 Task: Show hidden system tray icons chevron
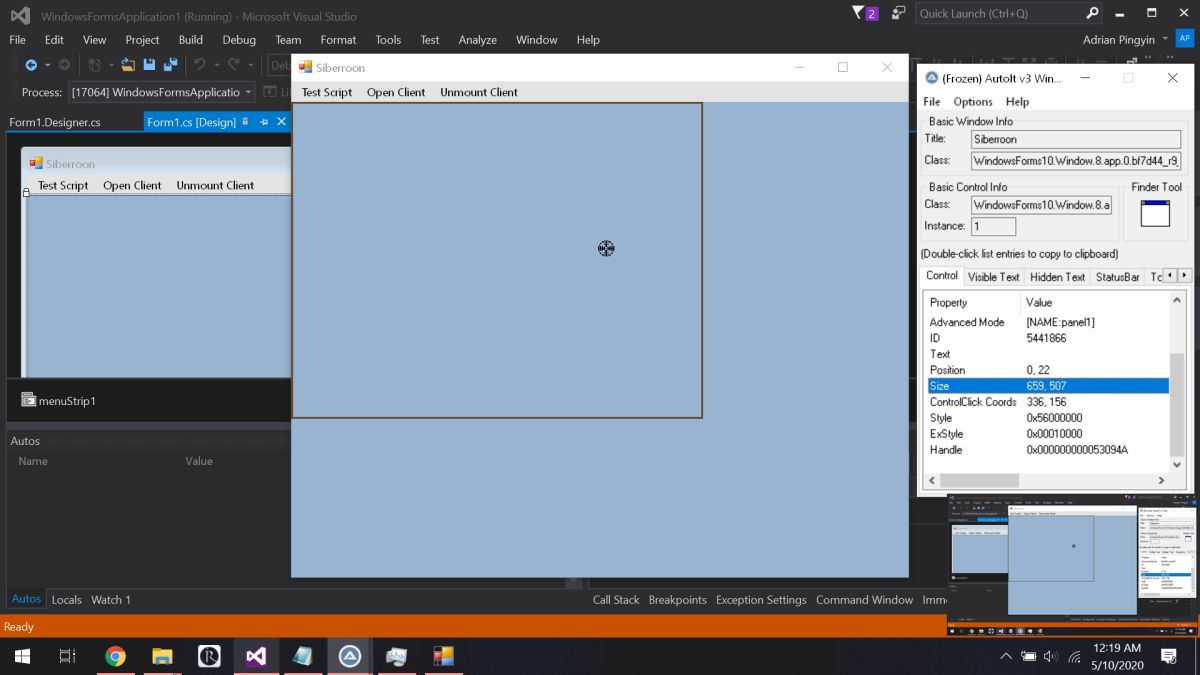pos(1006,656)
